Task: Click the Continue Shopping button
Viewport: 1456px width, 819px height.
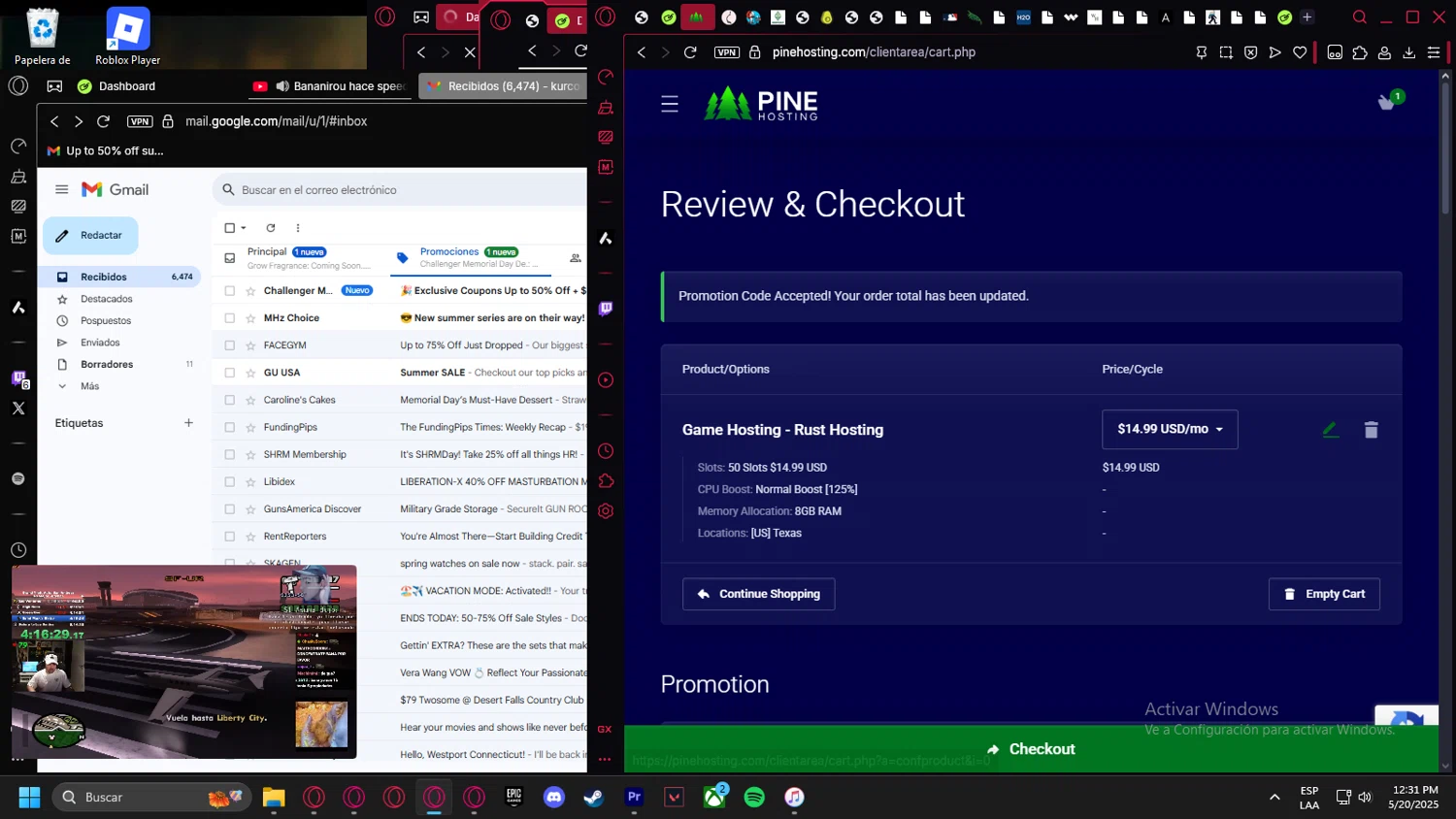Action: click(x=758, y=594)
